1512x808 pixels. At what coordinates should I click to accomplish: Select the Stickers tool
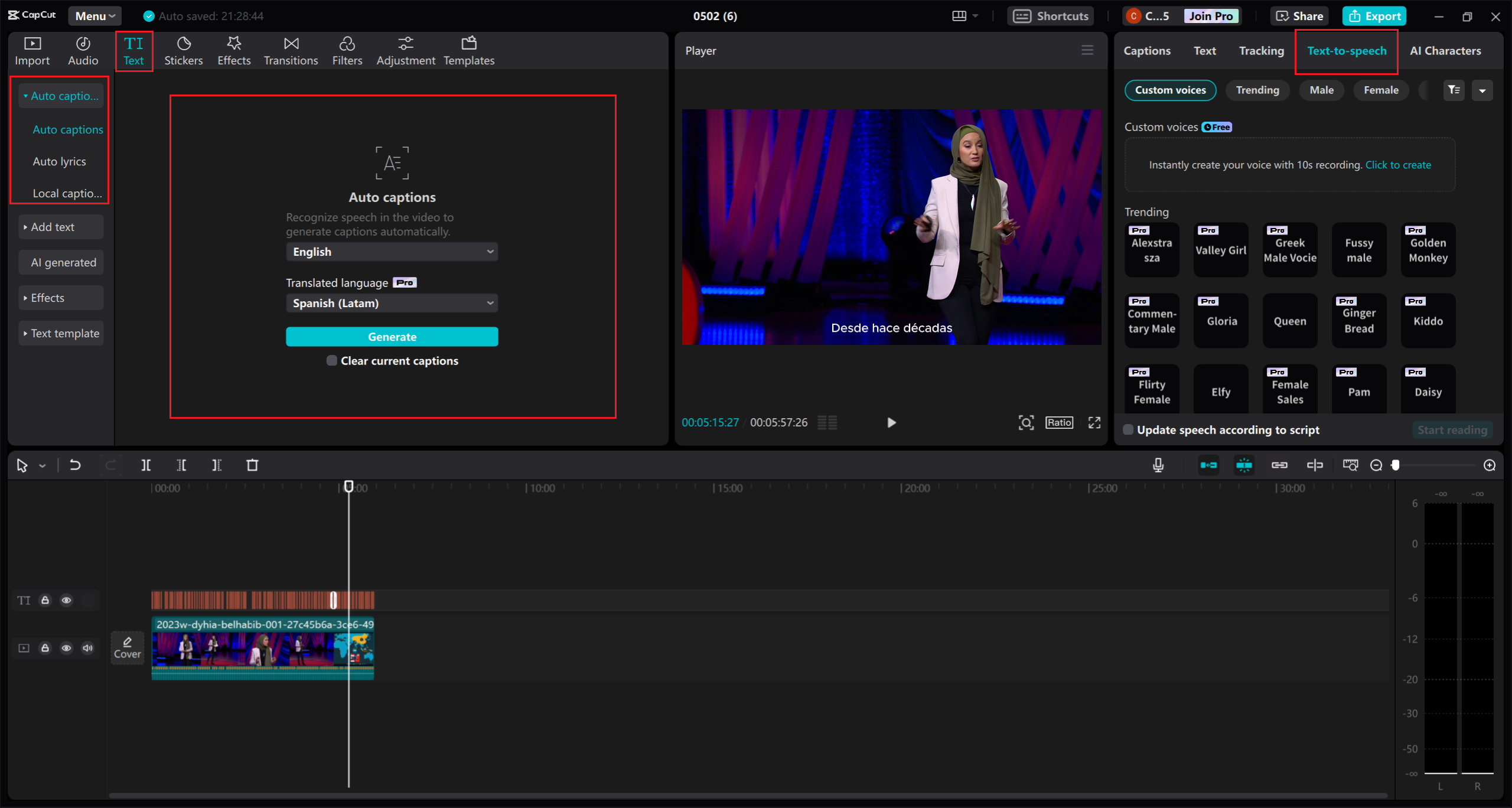(x=183, y=50)
